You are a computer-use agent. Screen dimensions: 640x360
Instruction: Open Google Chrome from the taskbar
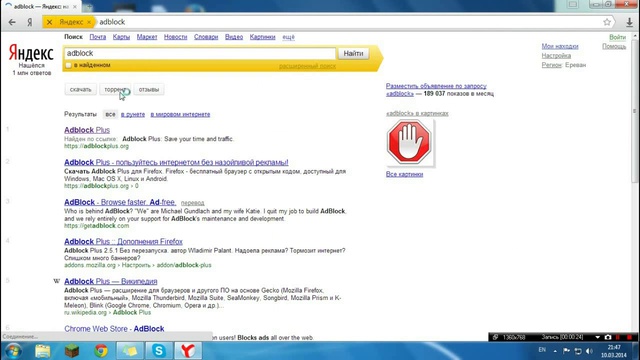click(101, 351)
